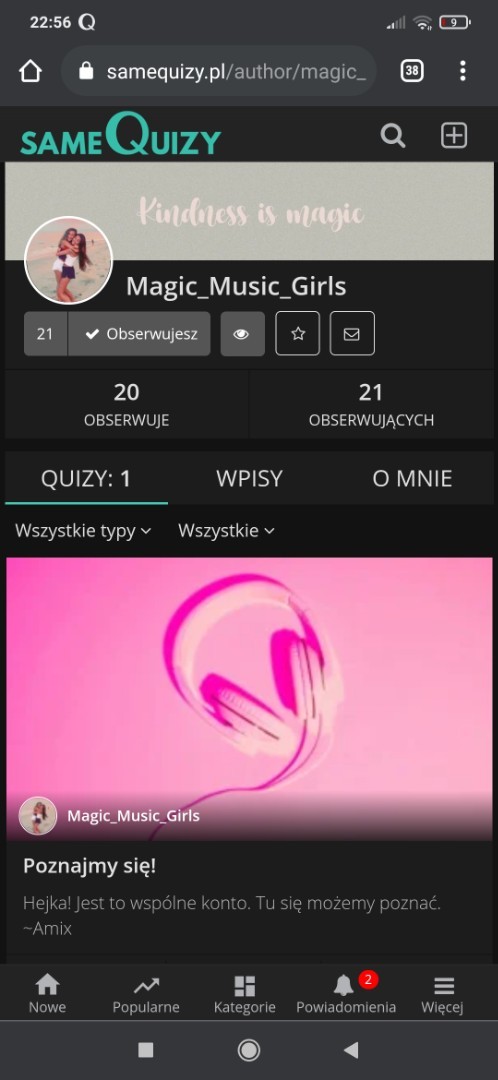Send a message via envelope icon
The image size is (498, 1080).
coord(352,334)
